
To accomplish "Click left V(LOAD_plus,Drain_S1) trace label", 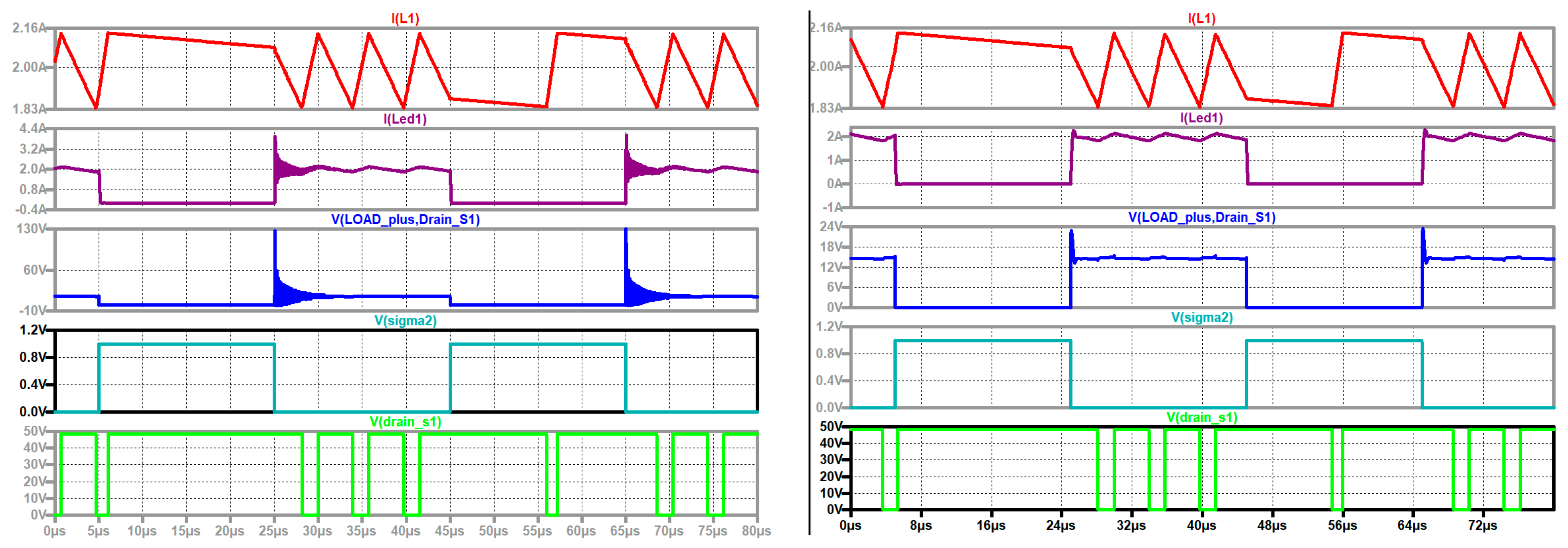I will [405, 219].
